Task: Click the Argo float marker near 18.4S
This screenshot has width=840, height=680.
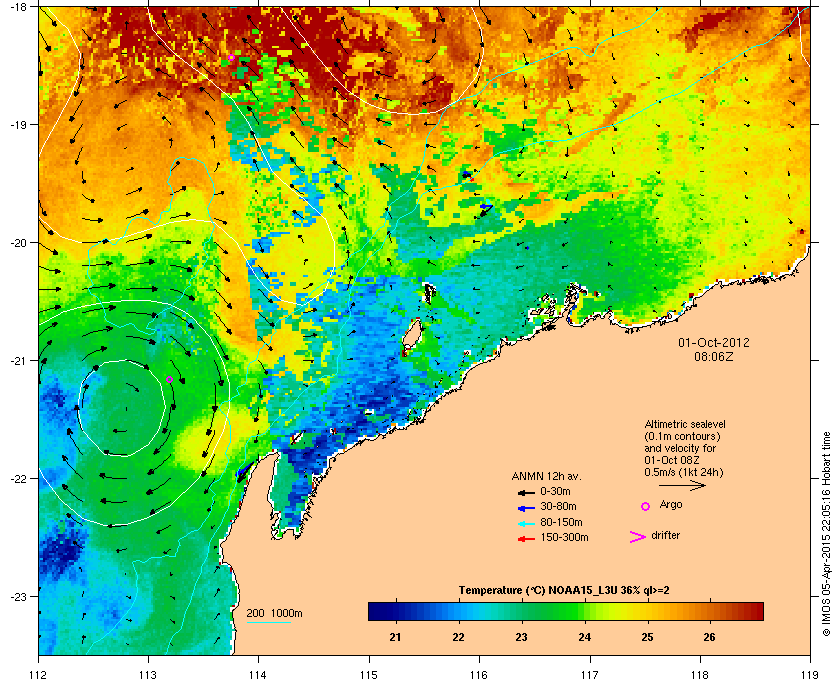Action: pos(231,57)
